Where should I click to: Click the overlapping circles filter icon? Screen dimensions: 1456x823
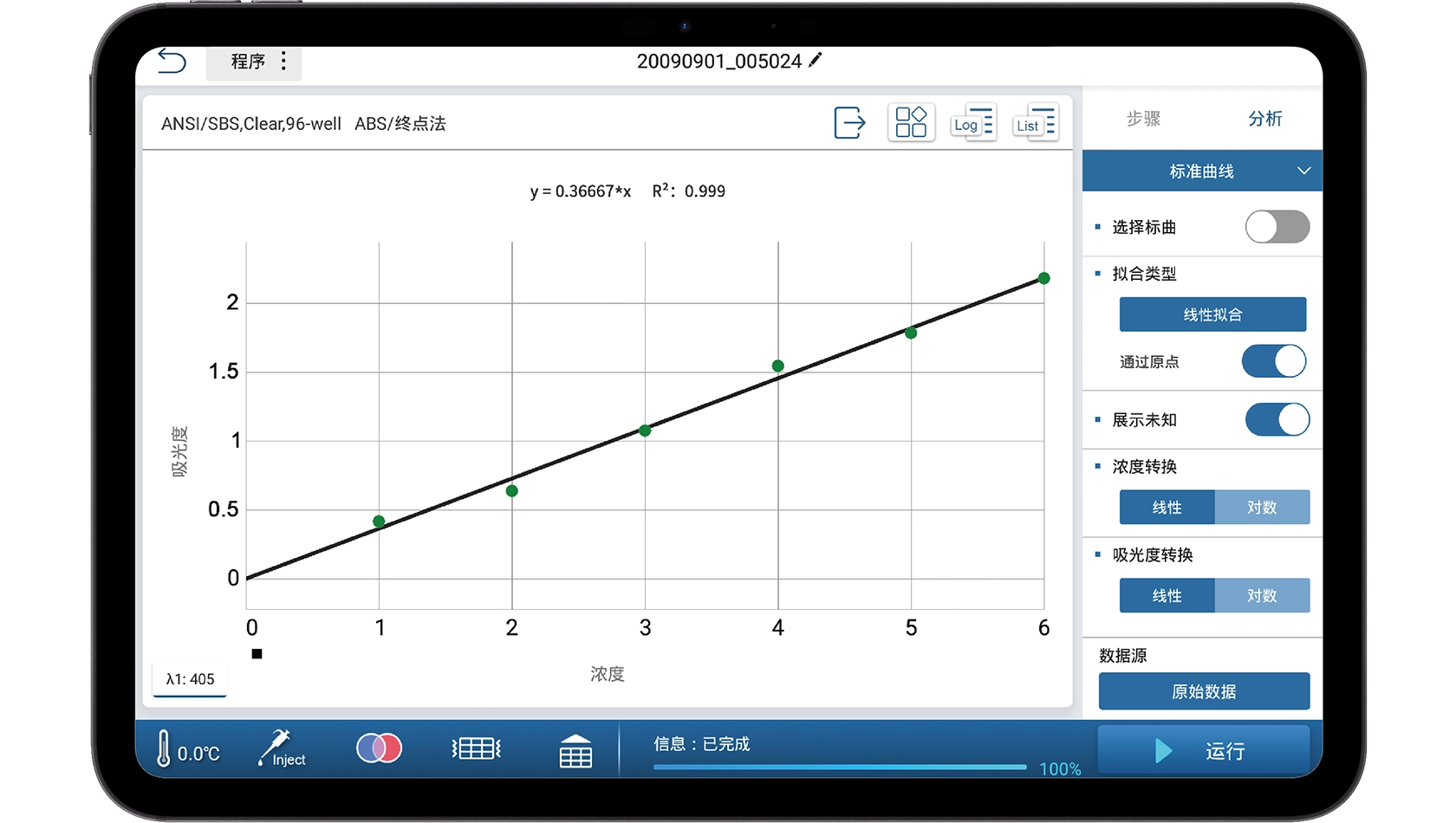pos(379,748)
